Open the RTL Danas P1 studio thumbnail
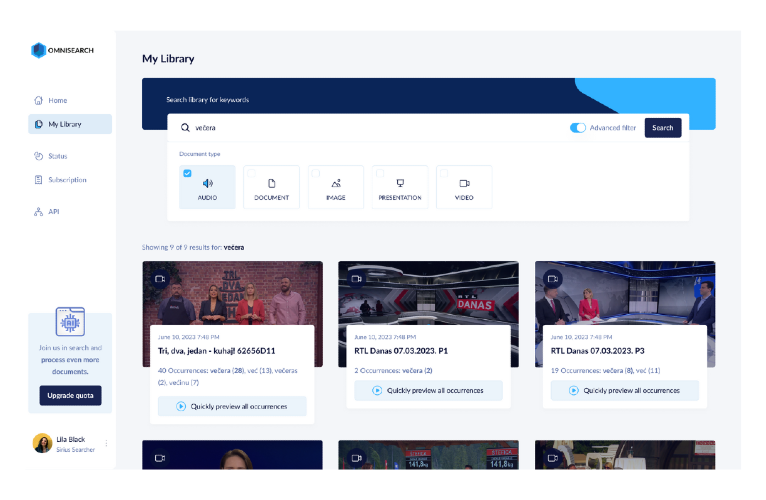 428,293
